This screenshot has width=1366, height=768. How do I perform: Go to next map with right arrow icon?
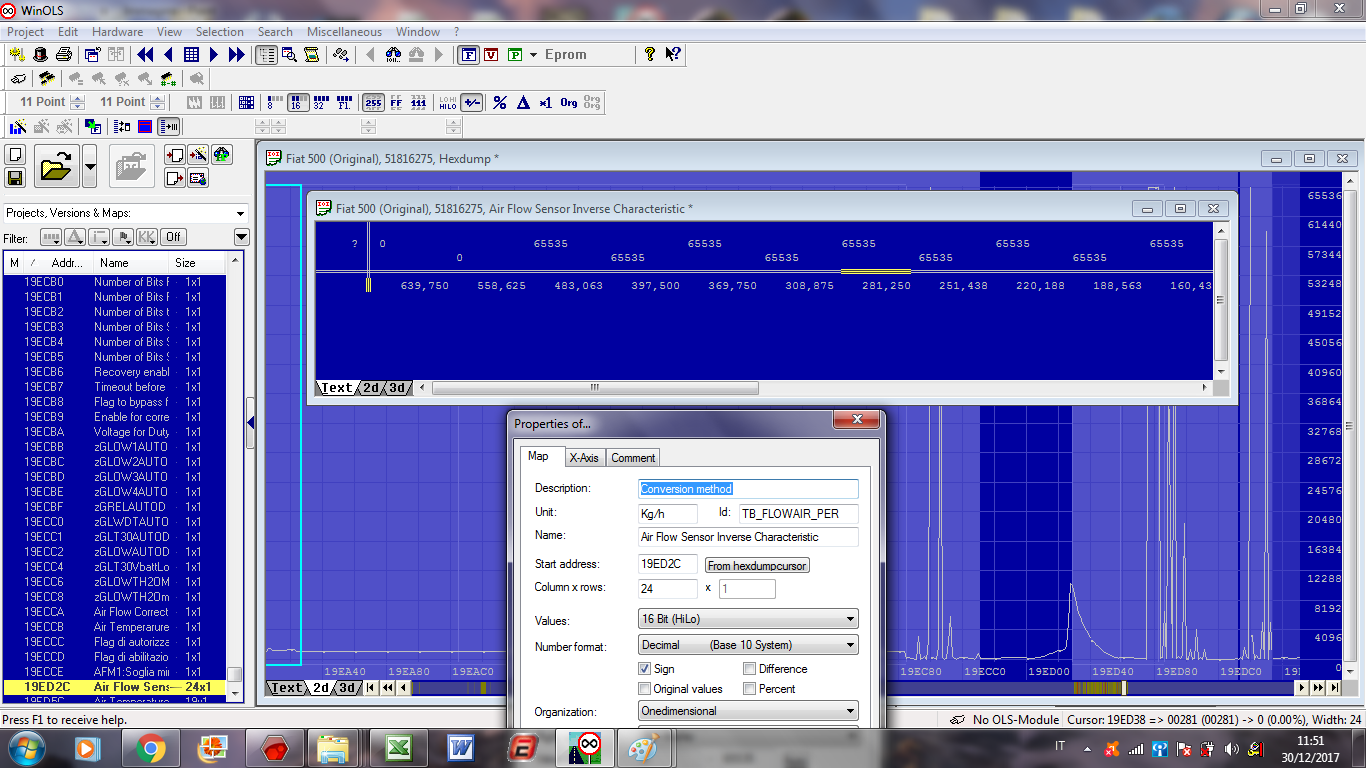point(214,55)
